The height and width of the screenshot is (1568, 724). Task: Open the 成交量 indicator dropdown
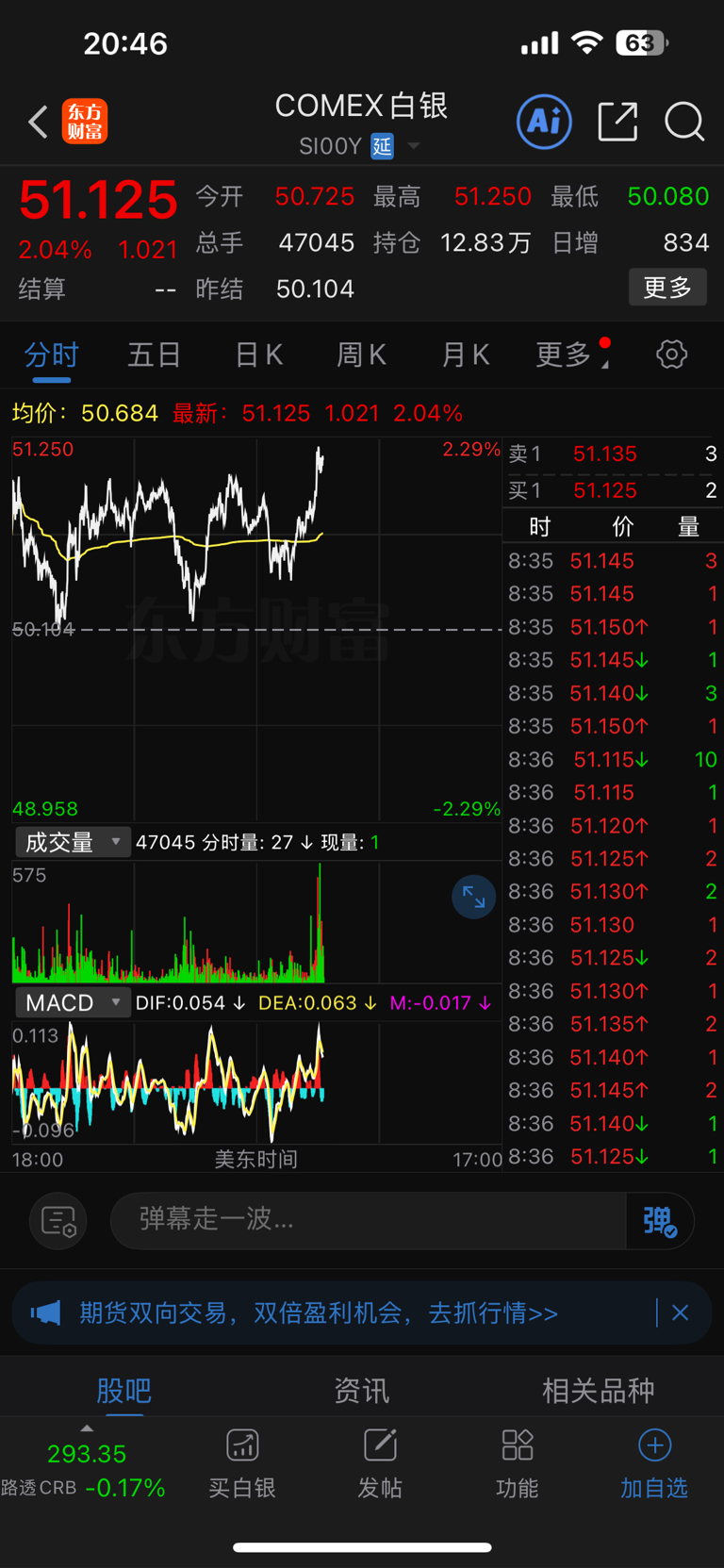pyautogui.click(x=72, y=842)
